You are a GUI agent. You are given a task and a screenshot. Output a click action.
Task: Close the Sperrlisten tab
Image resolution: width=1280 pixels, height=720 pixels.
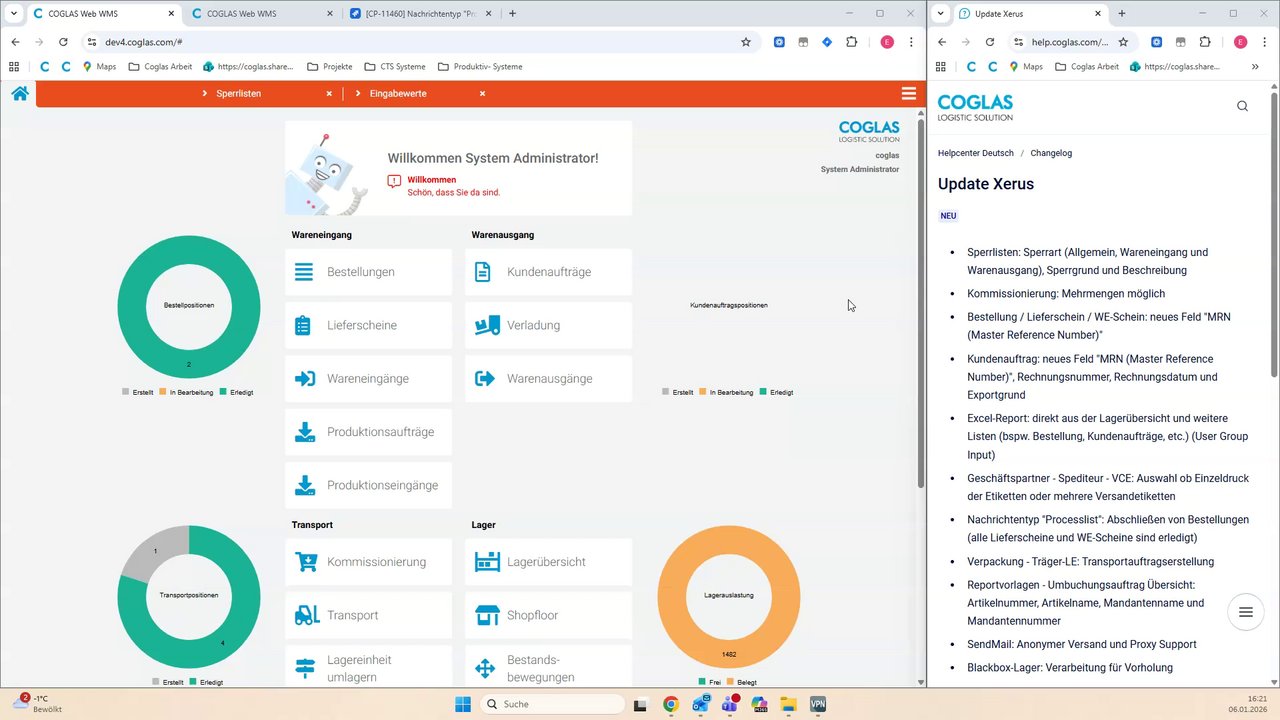click(329, 93)
